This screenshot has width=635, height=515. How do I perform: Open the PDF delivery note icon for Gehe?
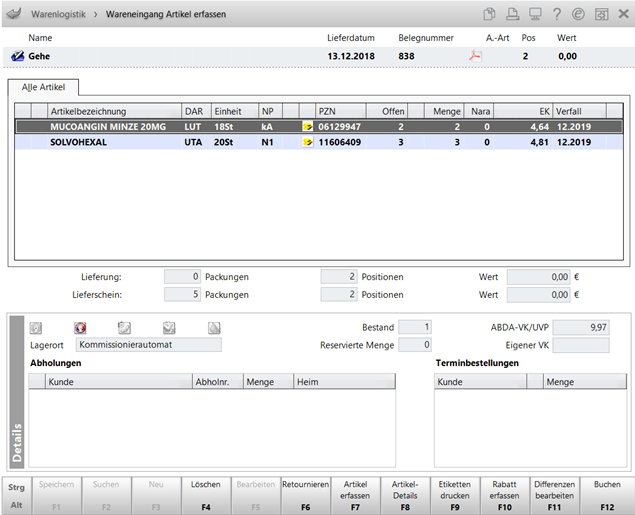tap(475, 55)
